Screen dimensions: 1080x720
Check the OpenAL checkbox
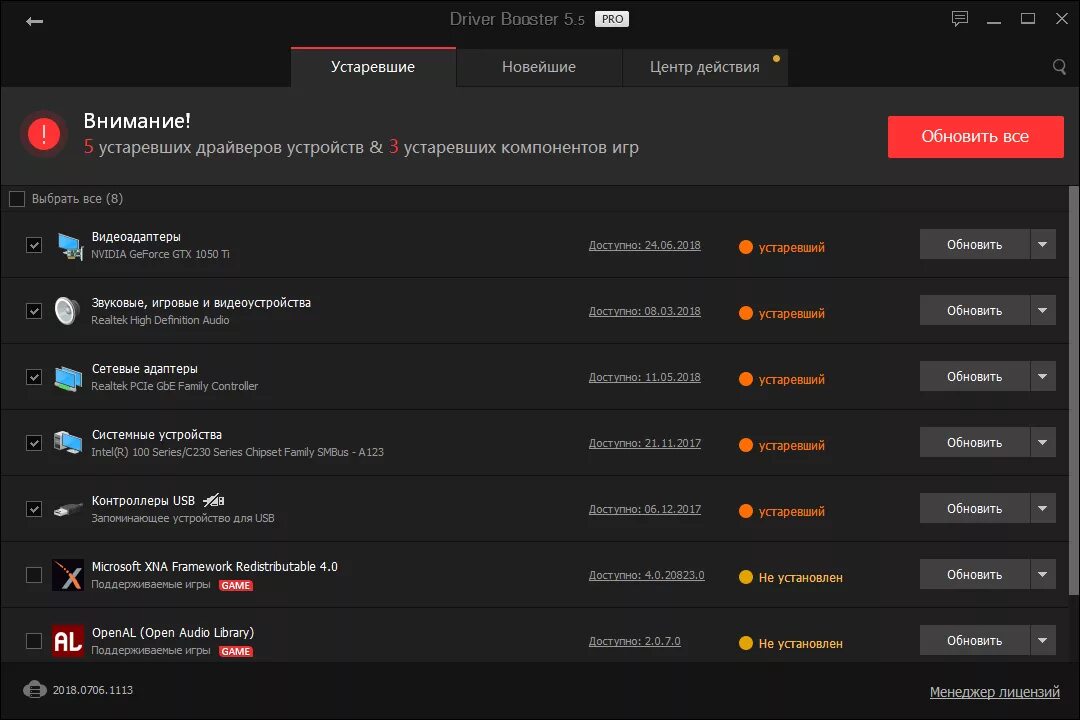click(x=34, y=641)
